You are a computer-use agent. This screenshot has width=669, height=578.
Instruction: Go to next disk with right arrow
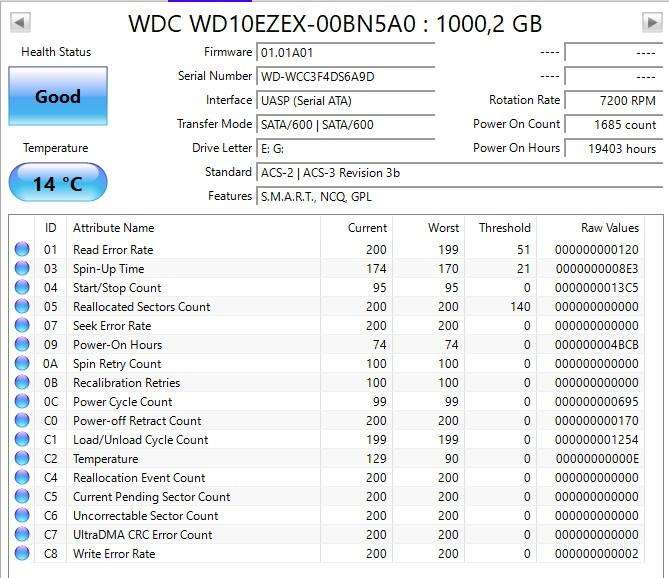pos(652,22)
